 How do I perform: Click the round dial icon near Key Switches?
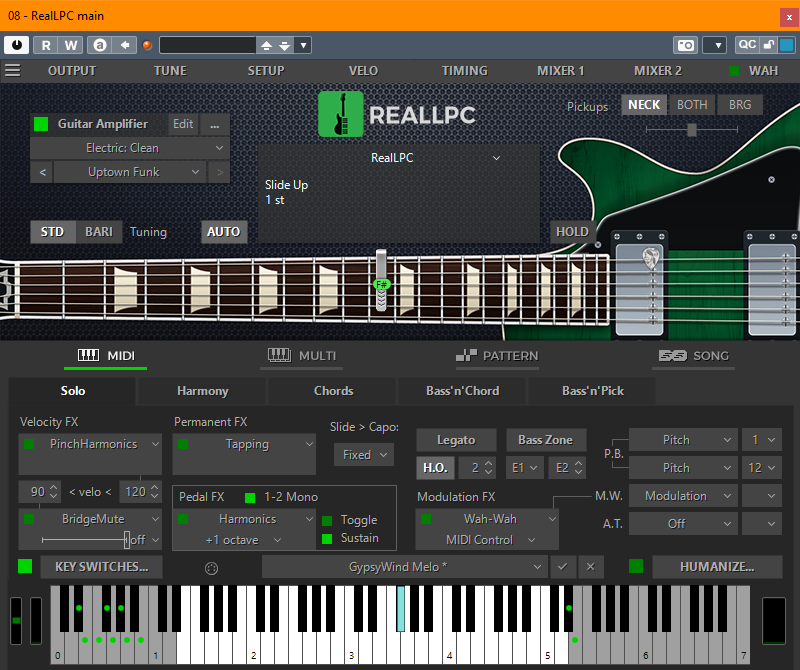coord(211,568)
